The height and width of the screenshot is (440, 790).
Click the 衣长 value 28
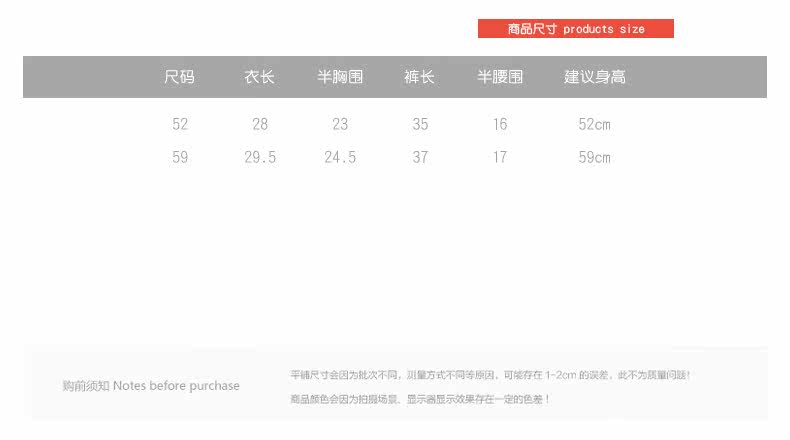[x=260, y=124]
